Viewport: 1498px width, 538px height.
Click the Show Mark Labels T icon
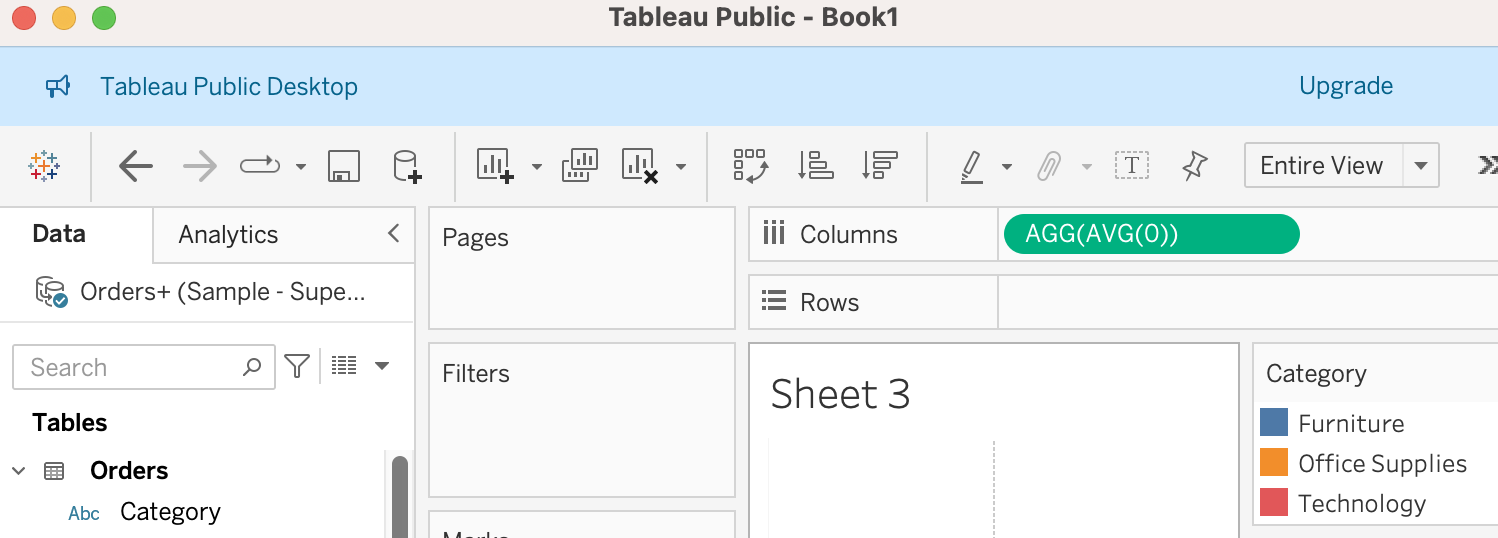(x=1132, y=166)
